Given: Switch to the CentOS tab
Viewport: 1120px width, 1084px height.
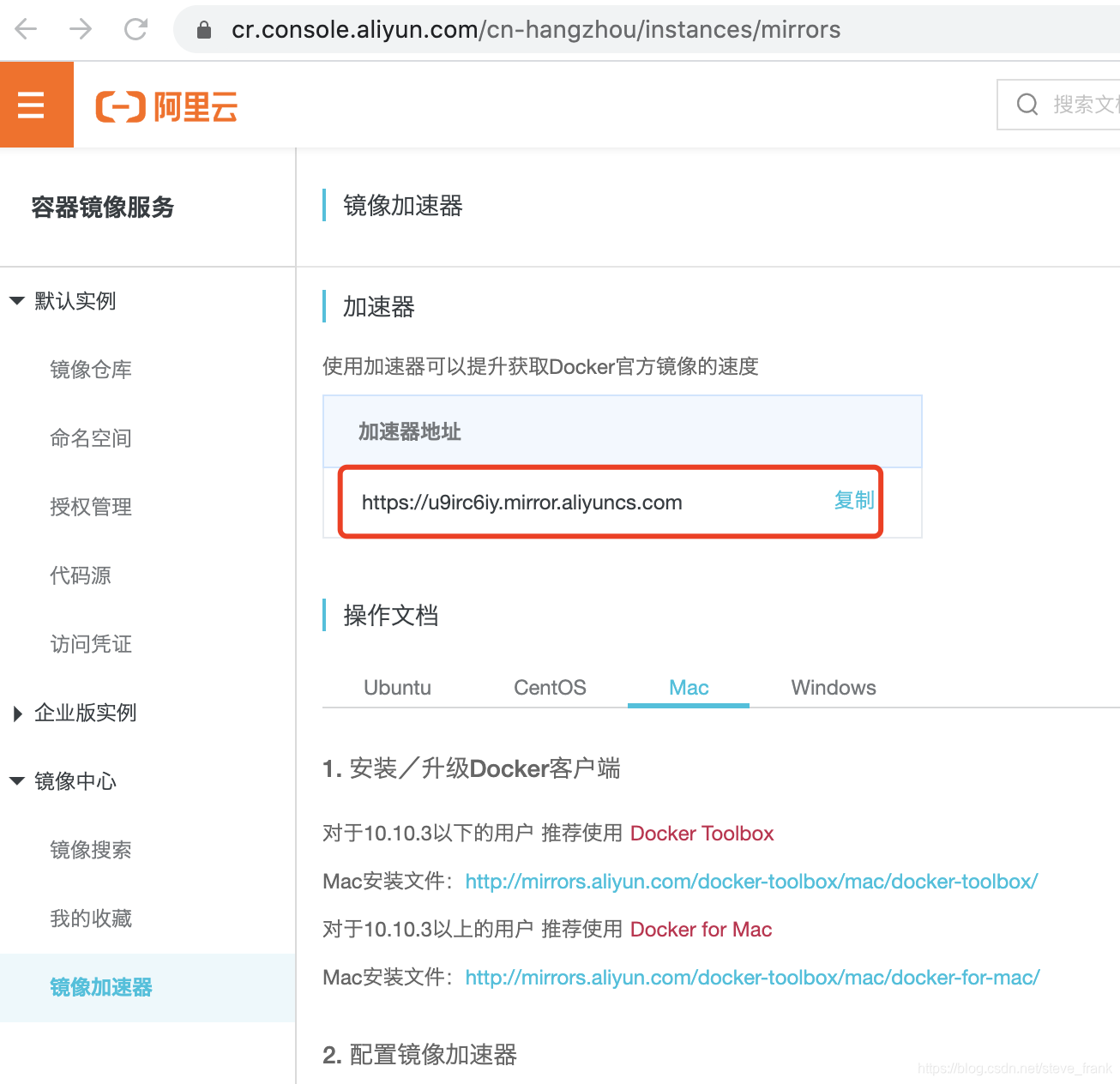Looking at the screenshot, I should click(550, 688).
